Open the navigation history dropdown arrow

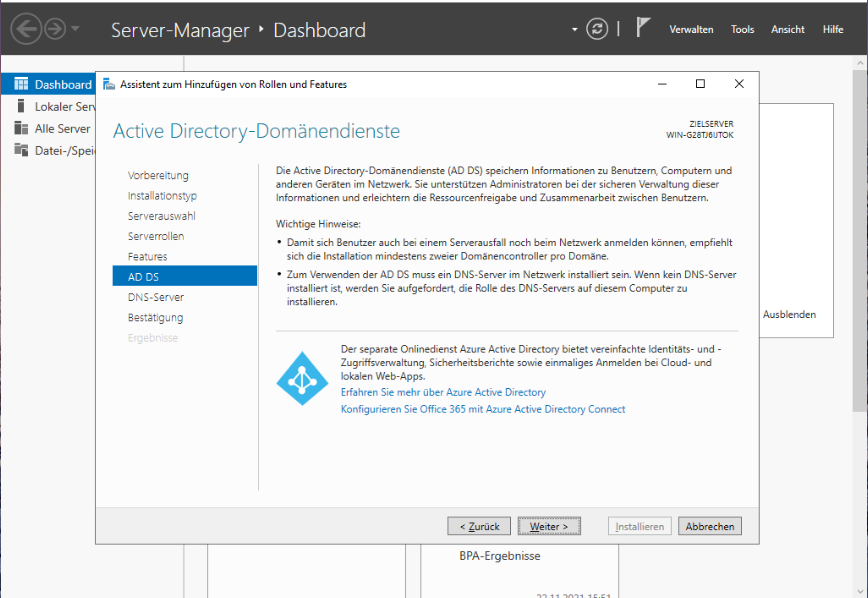pyautogui.click(x=75, y=30)
